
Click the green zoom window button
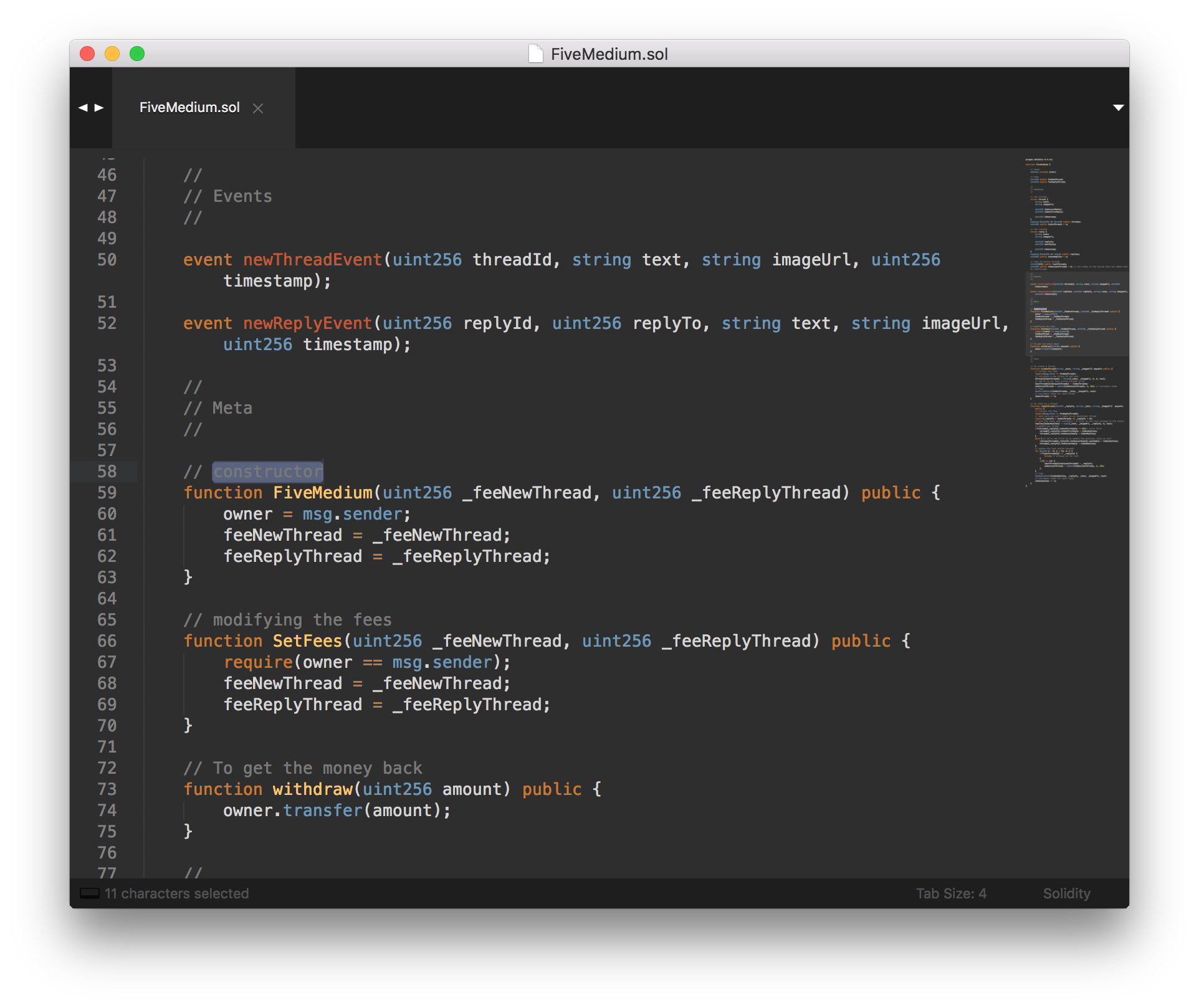point(137,54)
